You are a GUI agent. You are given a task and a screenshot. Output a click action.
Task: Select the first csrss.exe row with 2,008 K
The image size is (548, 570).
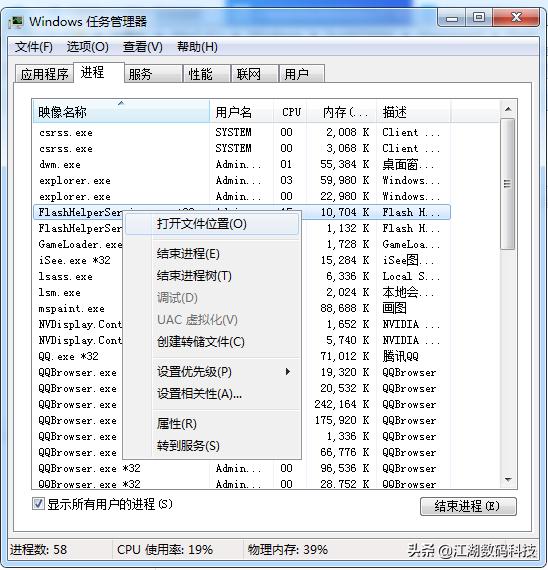[x=241, y=133]
